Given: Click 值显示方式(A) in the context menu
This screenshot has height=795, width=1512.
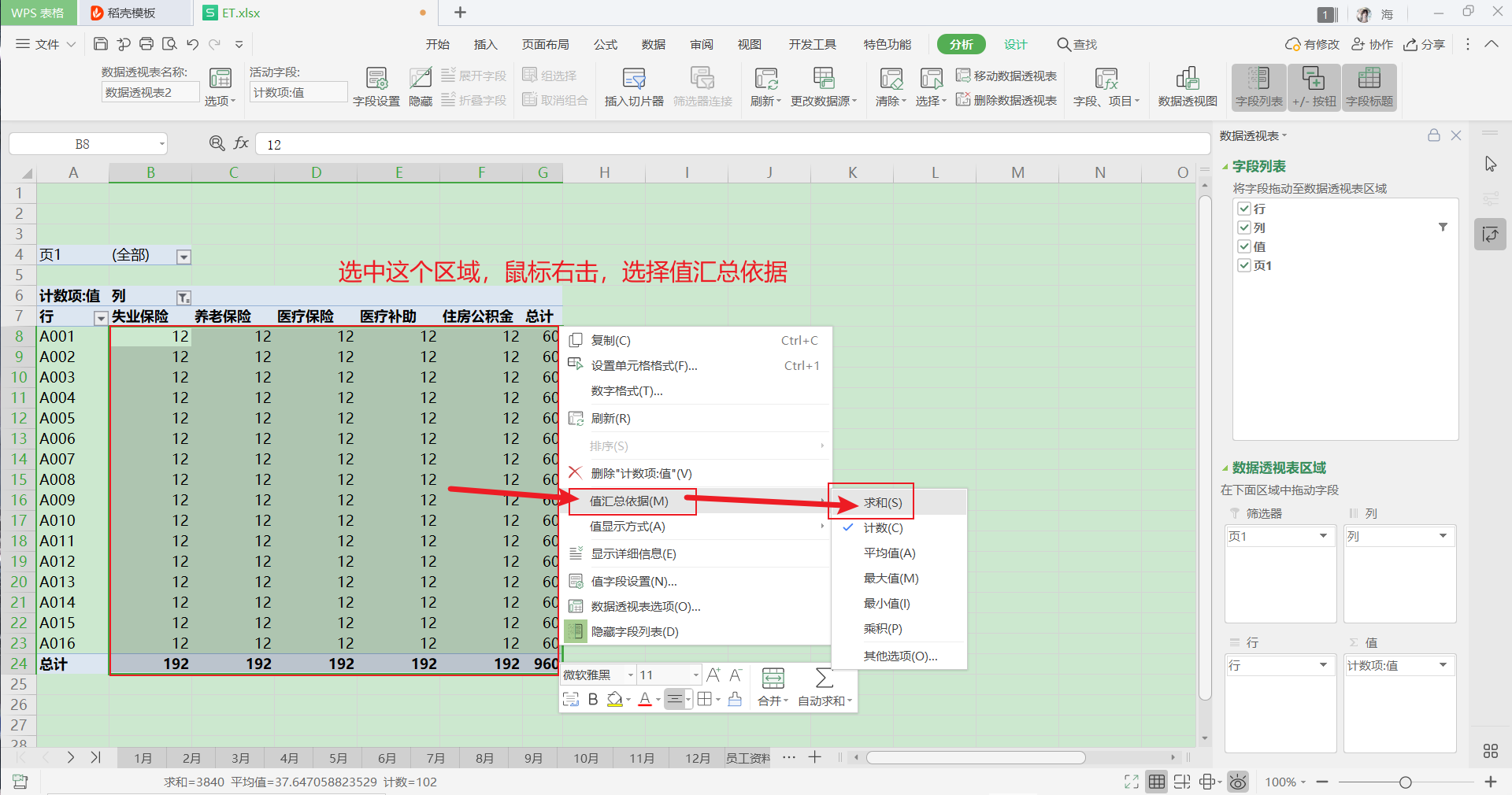Looking at the screenshot, I should click(x=697, y=526).
